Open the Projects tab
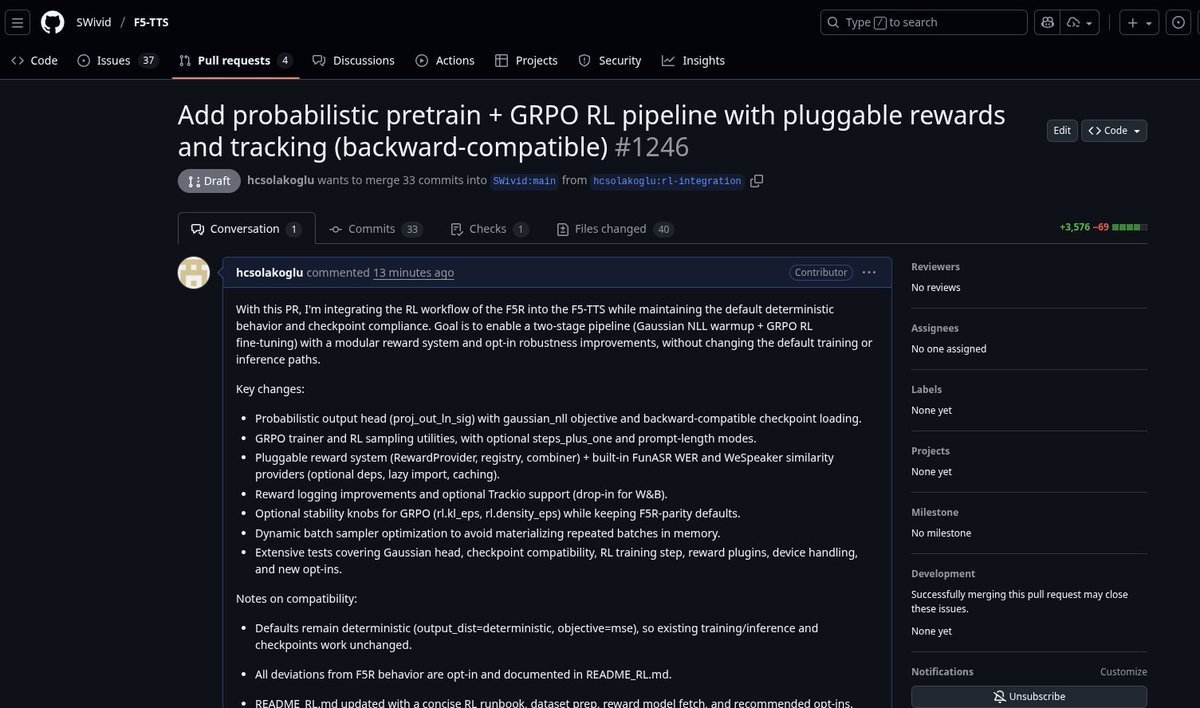Screen dimensions: 1200x708 point(526,61)
